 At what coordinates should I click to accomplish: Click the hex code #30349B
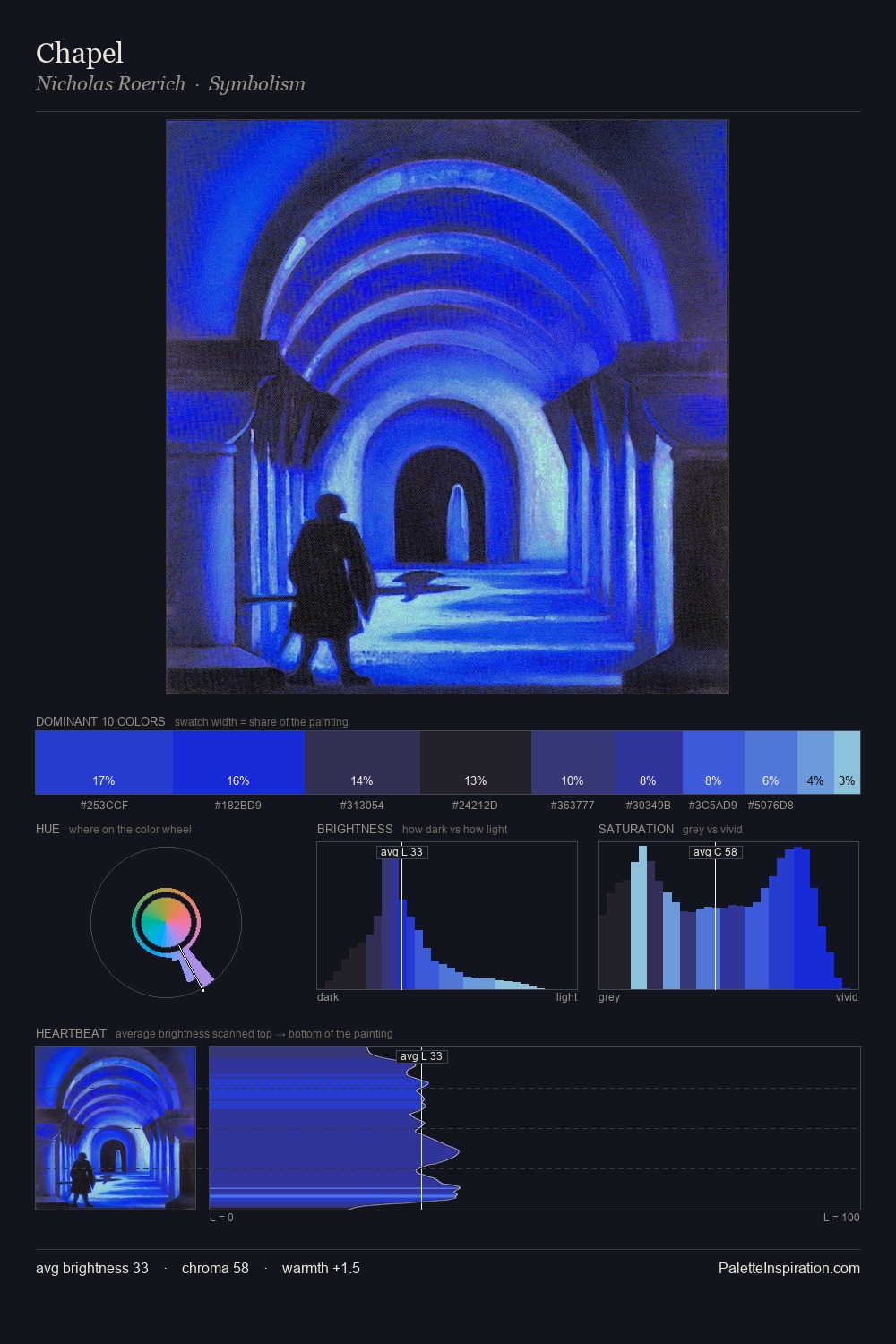click(x=649, y=806)
